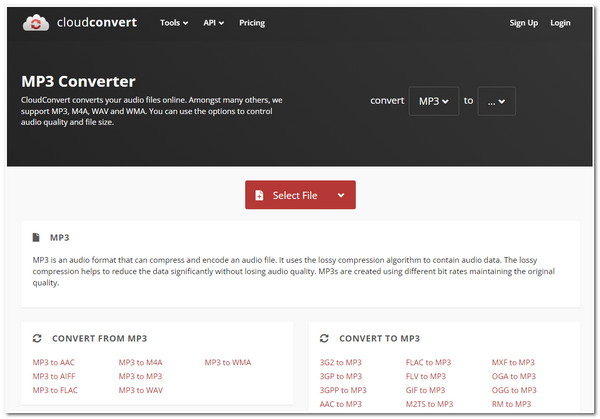This screenshot has width=600, height=419.
Task: Click the refresh icon beside Convert To MP3
Action: pos(324,338)
